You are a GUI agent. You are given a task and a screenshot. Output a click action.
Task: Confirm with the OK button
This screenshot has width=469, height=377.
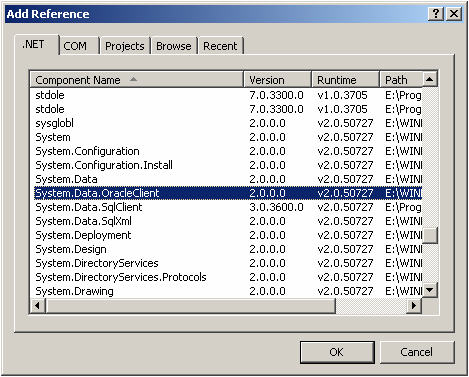point(337,352)
